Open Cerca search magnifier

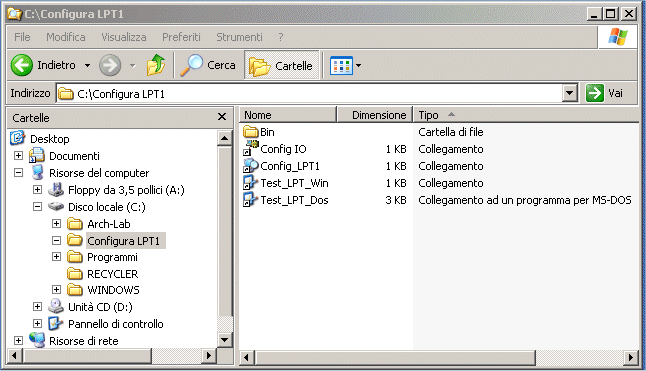tap(192, 65)
